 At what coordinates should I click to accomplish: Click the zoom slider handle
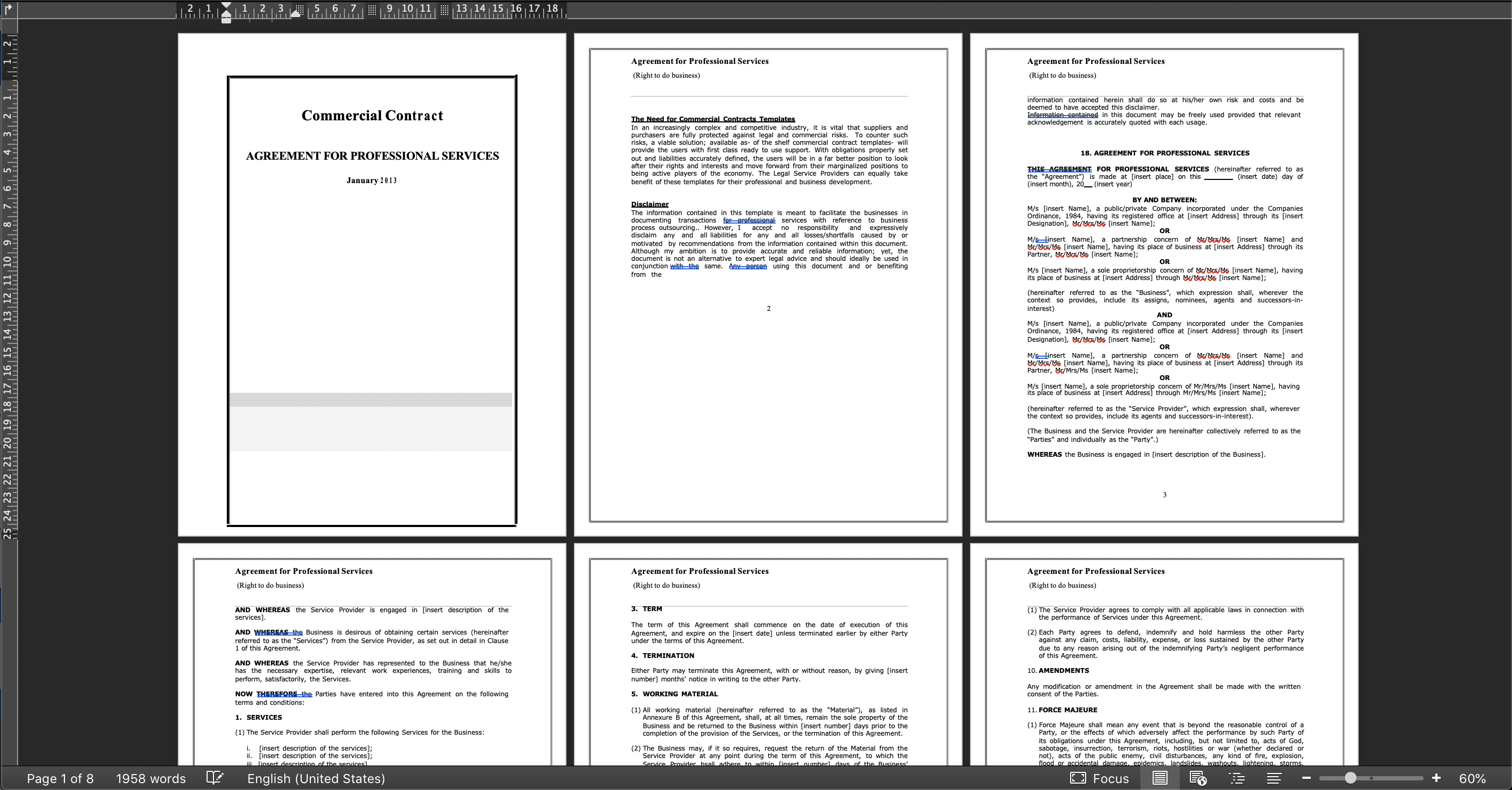click(1351, 778)
